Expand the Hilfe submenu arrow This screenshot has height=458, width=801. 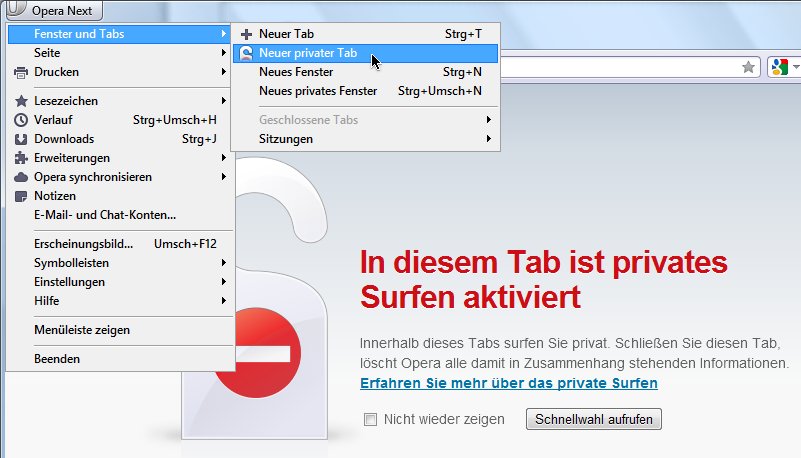pyautogui.click(x=224, y=301)
